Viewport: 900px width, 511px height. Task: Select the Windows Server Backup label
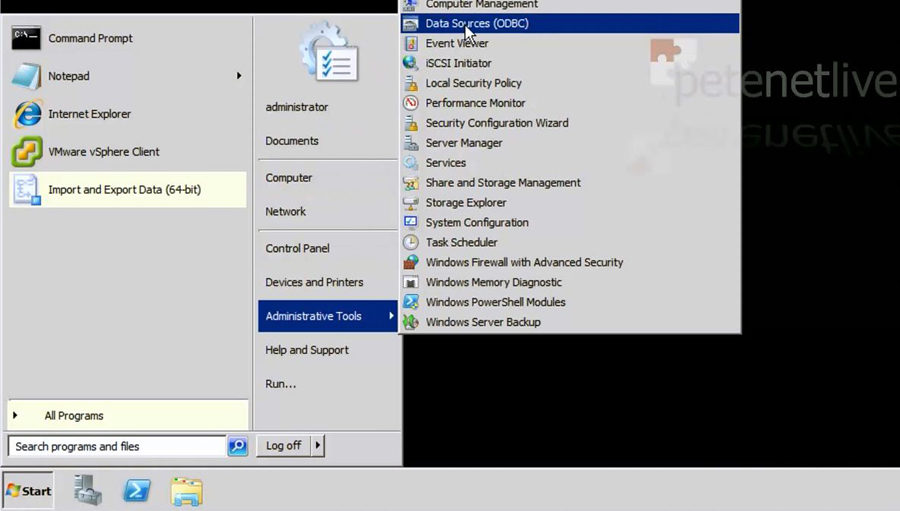(x=483, y=322)
